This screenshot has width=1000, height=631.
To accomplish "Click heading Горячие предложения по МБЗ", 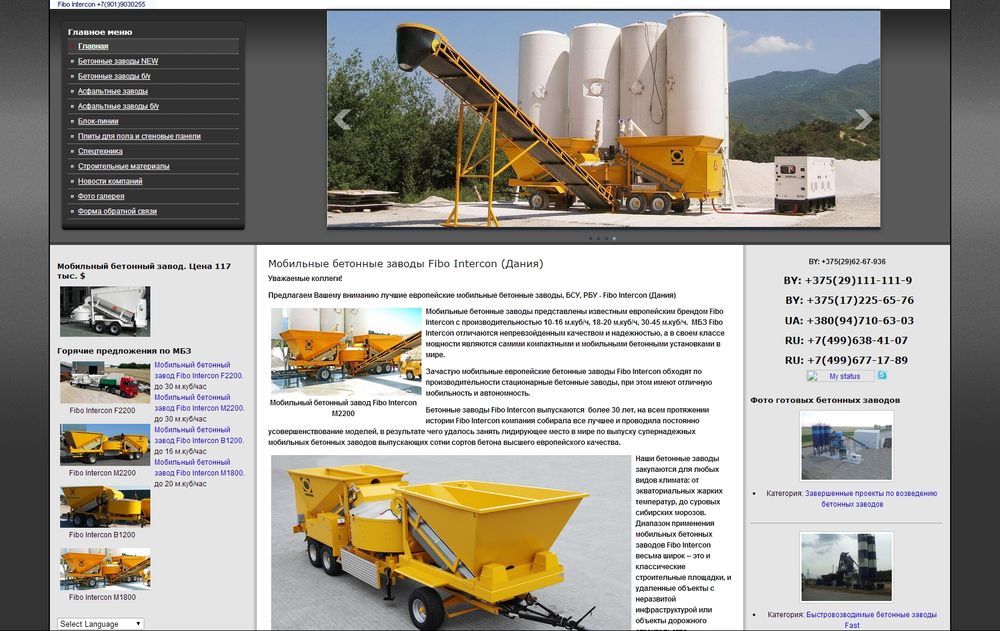I will coord(124,351).
